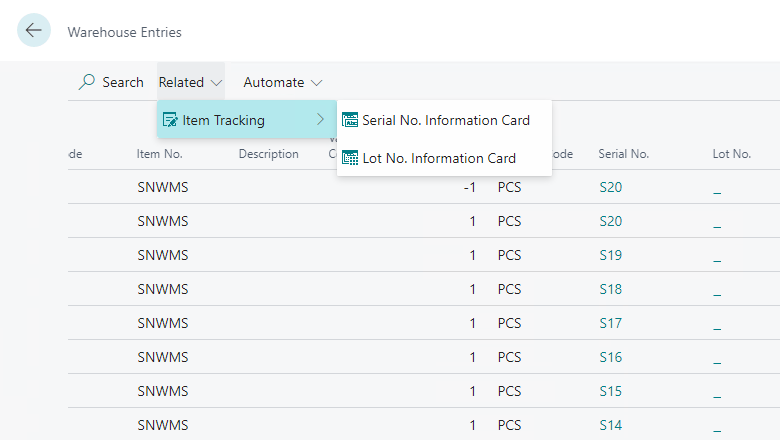Open serial number S15 link
This screenshot has height=440, width=780.
[x=611, y=391]
